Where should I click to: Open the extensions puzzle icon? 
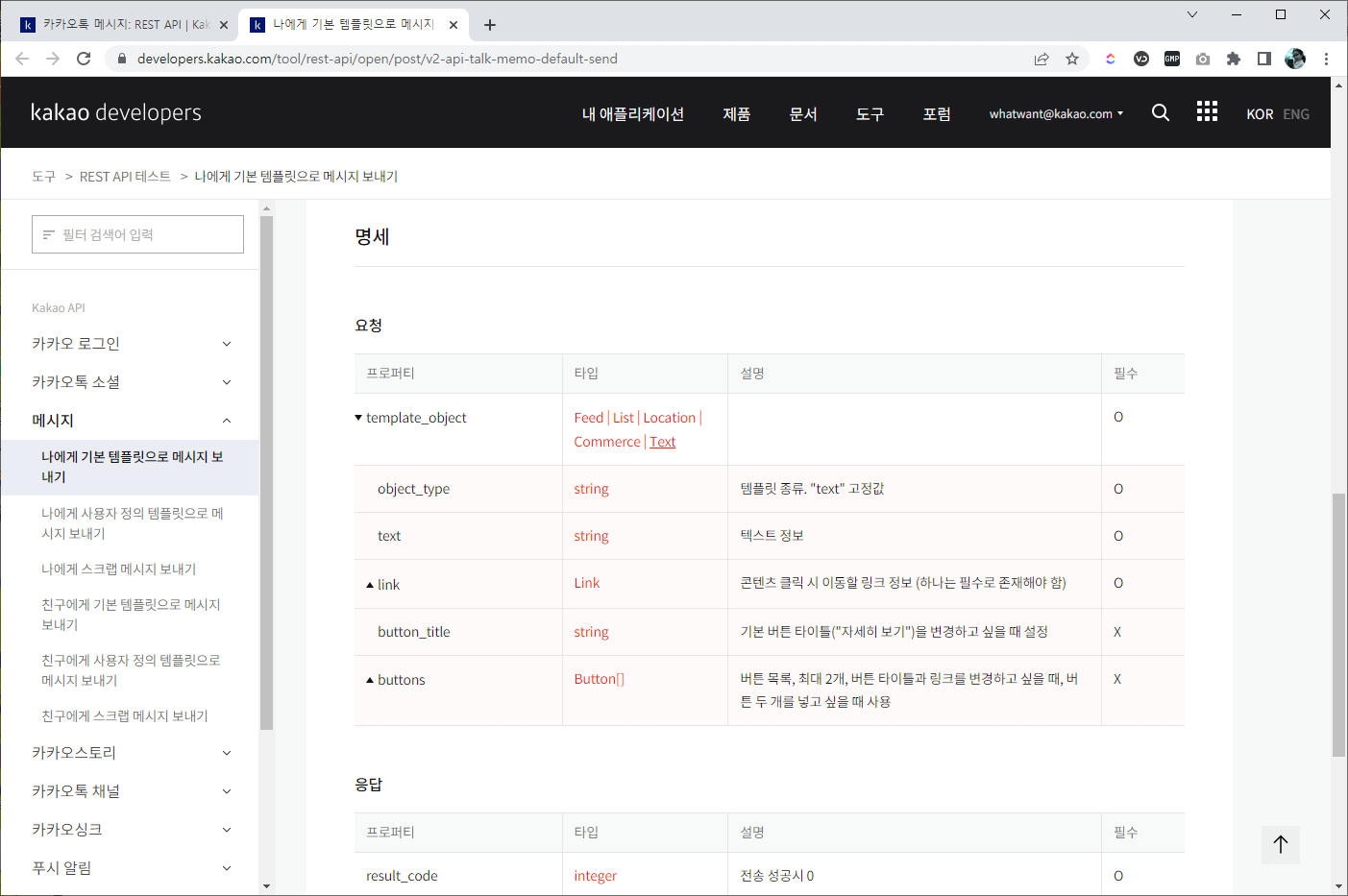1234,59
